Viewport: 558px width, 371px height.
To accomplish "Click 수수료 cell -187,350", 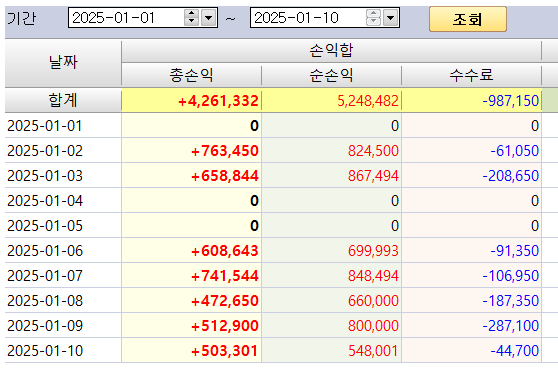I will click(472, 301).
